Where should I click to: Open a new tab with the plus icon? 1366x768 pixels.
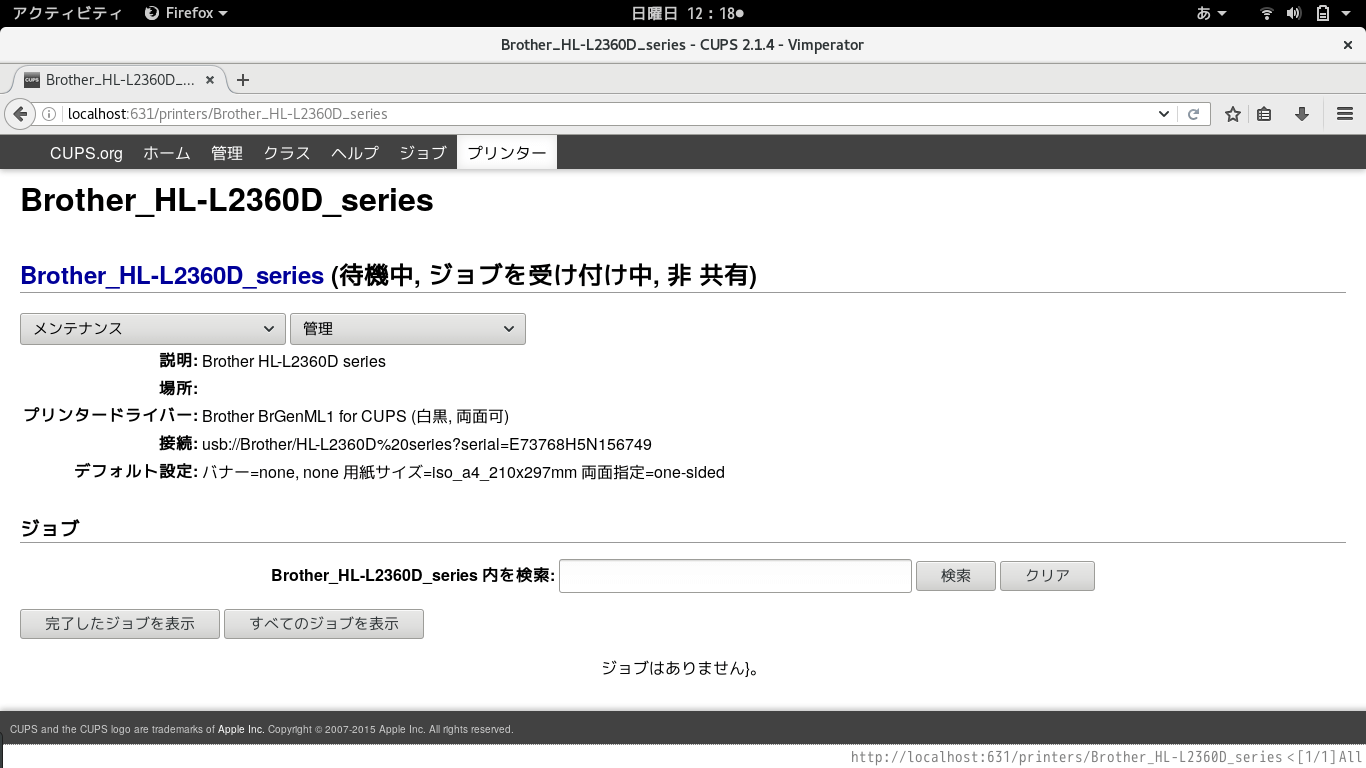[242, 80]
